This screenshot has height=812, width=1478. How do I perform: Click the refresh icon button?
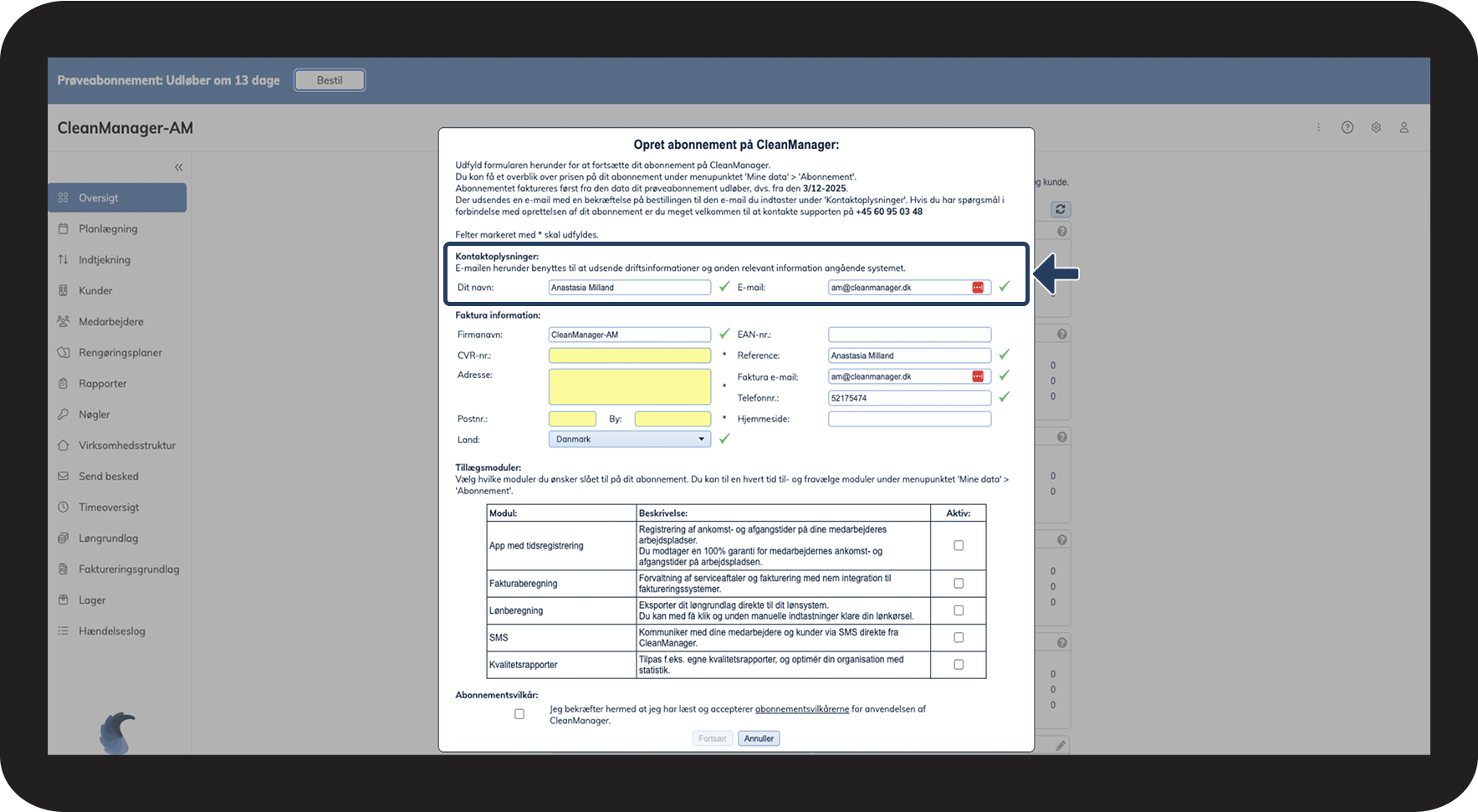pos(1061,209)
